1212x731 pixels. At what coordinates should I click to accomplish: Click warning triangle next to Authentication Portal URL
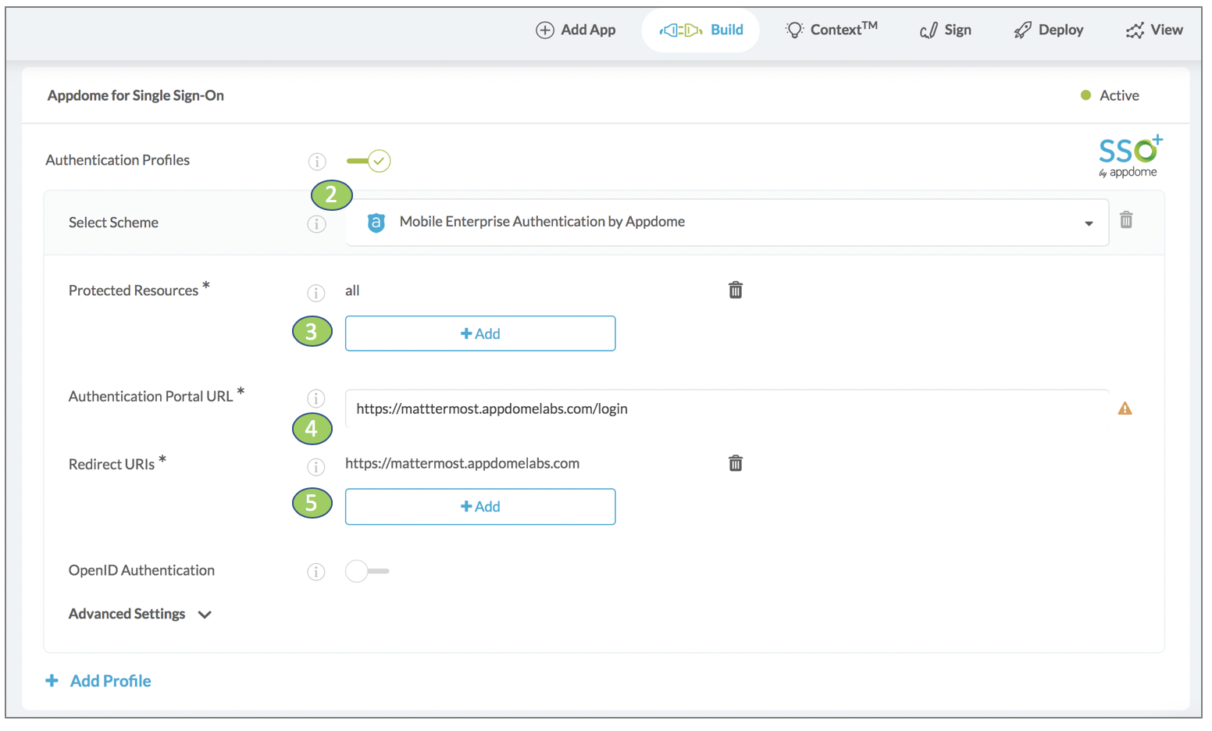tap(1125, 408)
